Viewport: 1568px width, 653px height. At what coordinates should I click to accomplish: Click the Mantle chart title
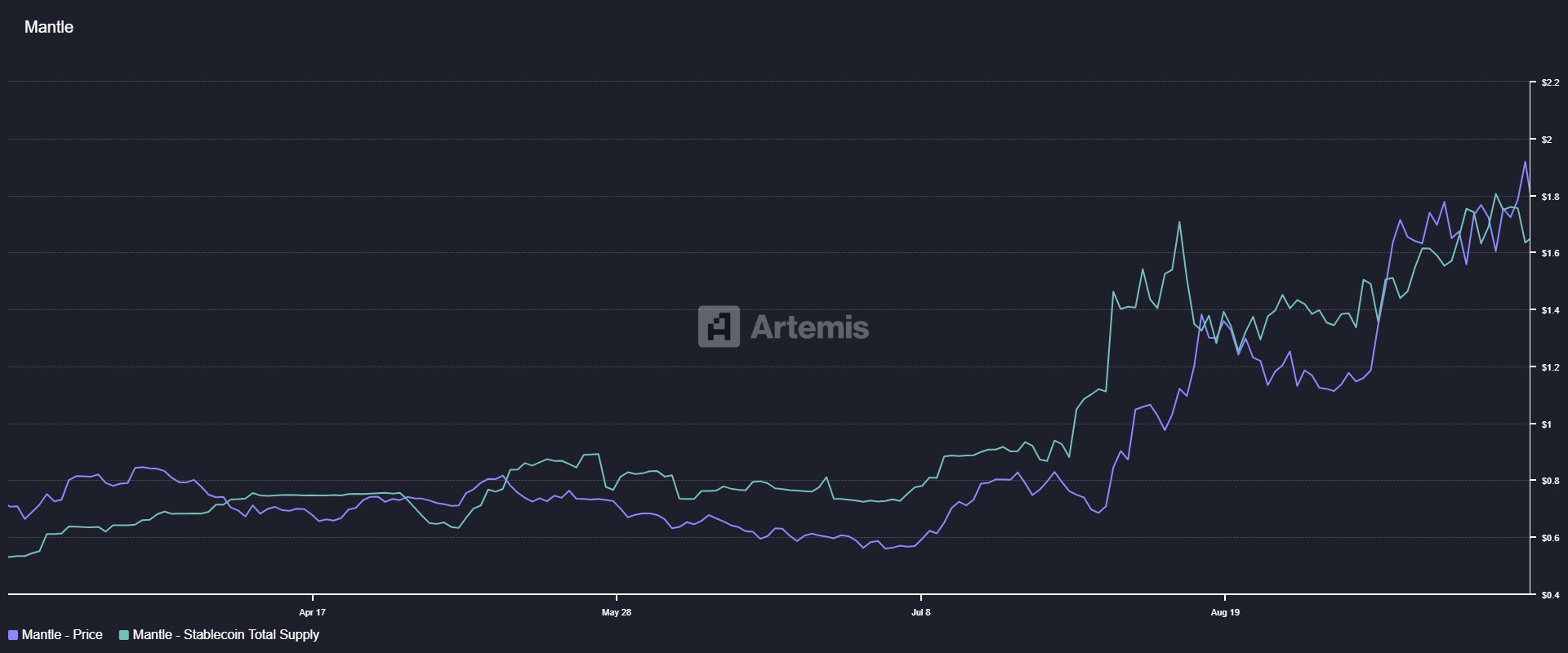[x=49, y=27]
